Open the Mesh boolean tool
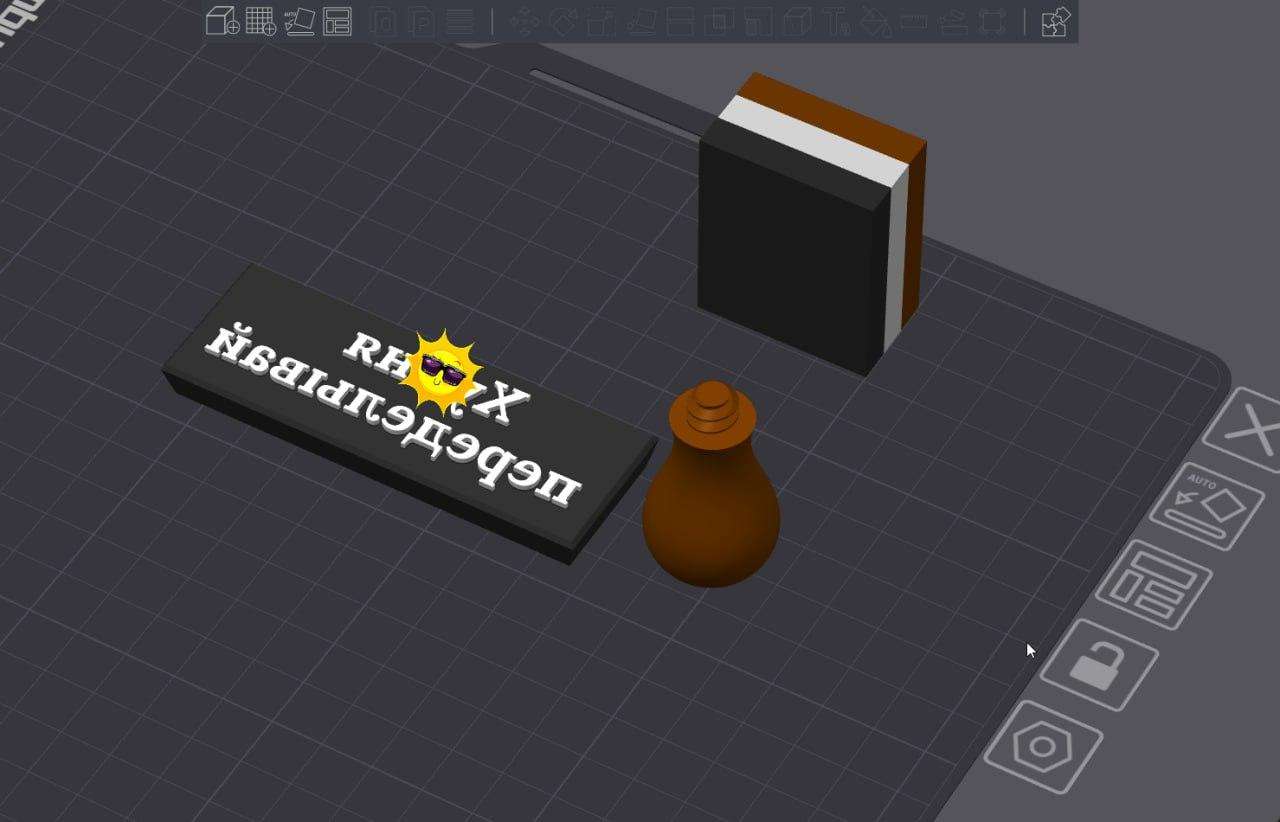Screen dimensions: 1280x822 click(719, 21)
